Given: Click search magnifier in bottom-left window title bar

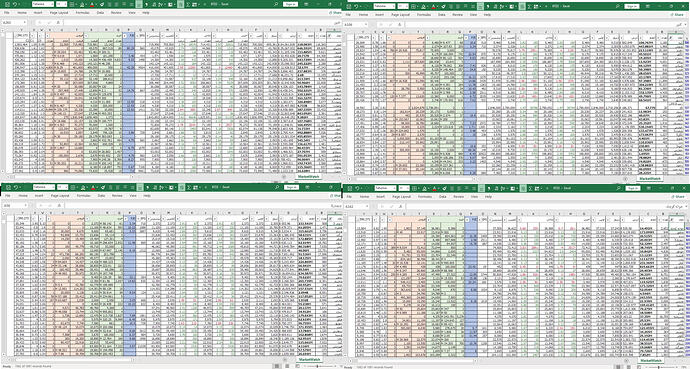Looking at the screenshot, I should [x=277, y=187].
